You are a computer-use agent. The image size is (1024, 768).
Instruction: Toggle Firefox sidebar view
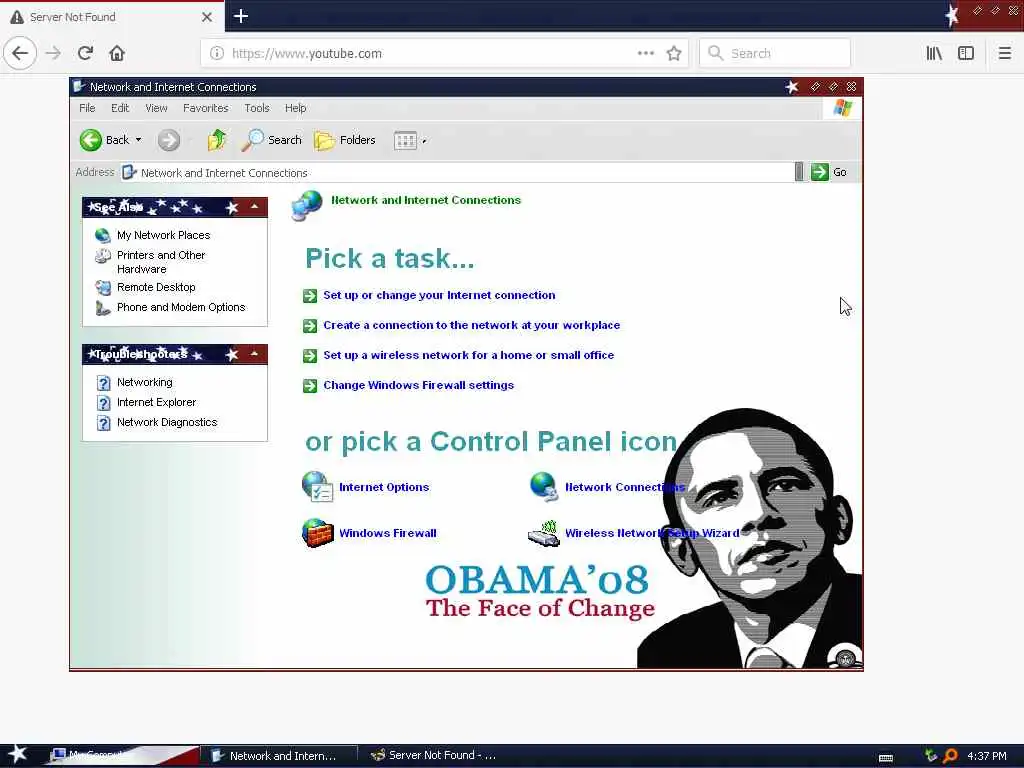[x=966, y=54]
